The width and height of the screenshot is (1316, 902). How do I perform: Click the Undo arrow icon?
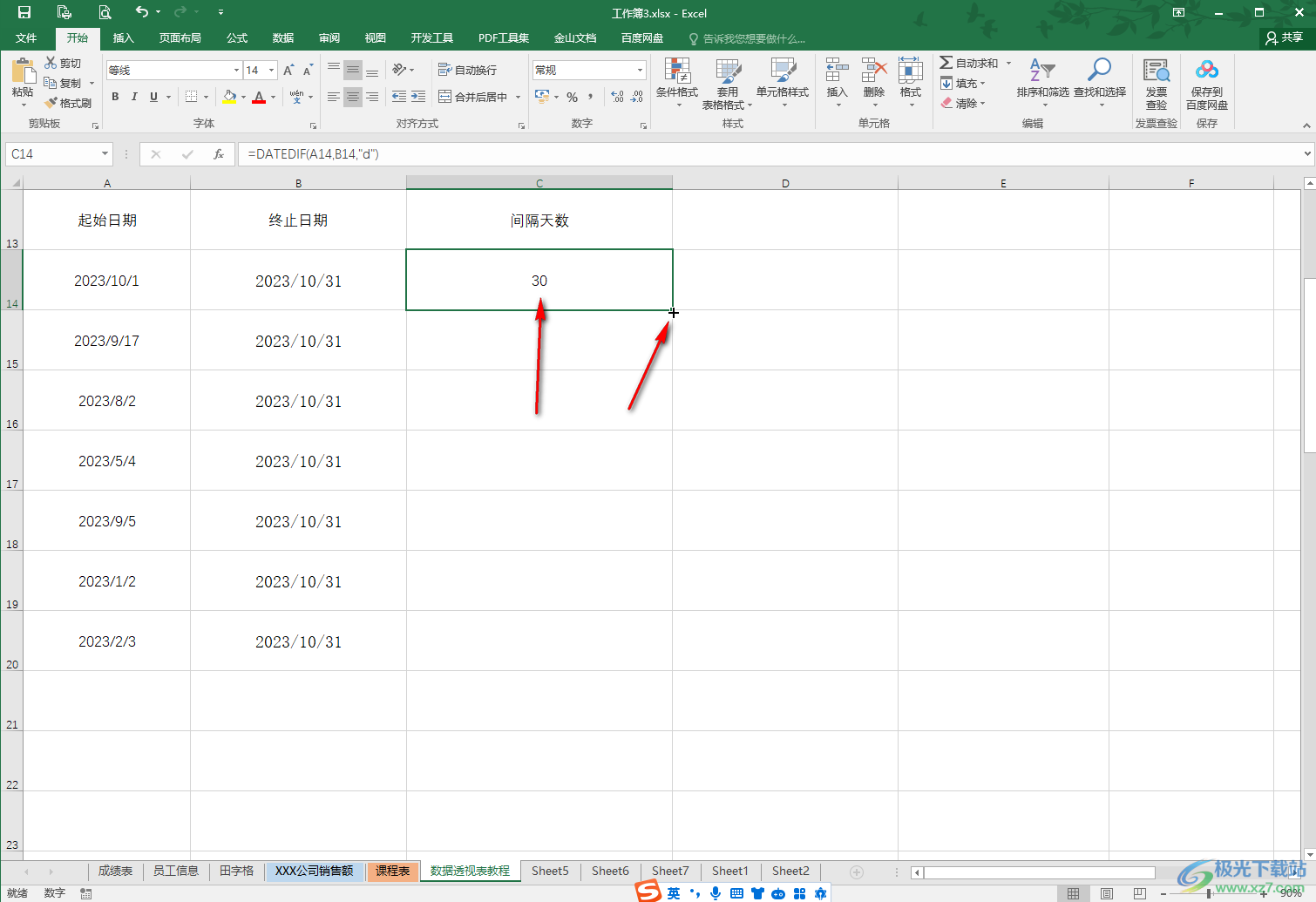point(142,12)
